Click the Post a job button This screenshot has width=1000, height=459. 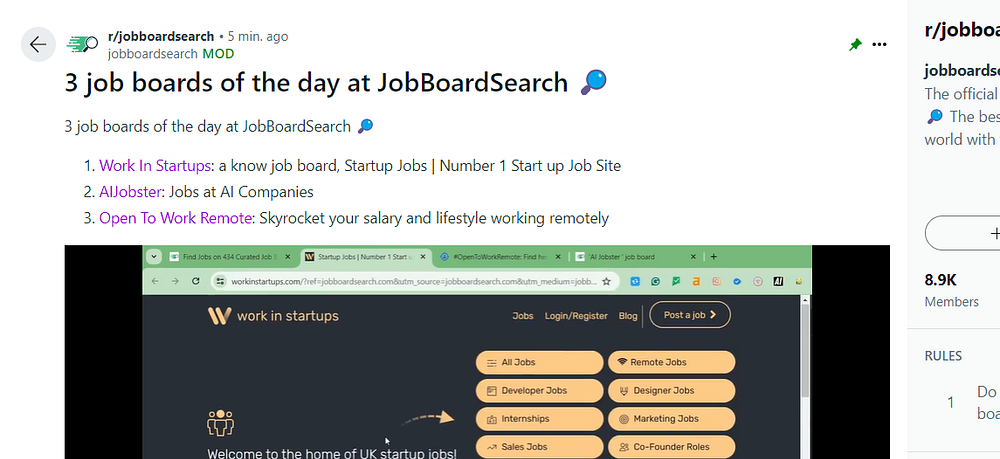(690, 315)
